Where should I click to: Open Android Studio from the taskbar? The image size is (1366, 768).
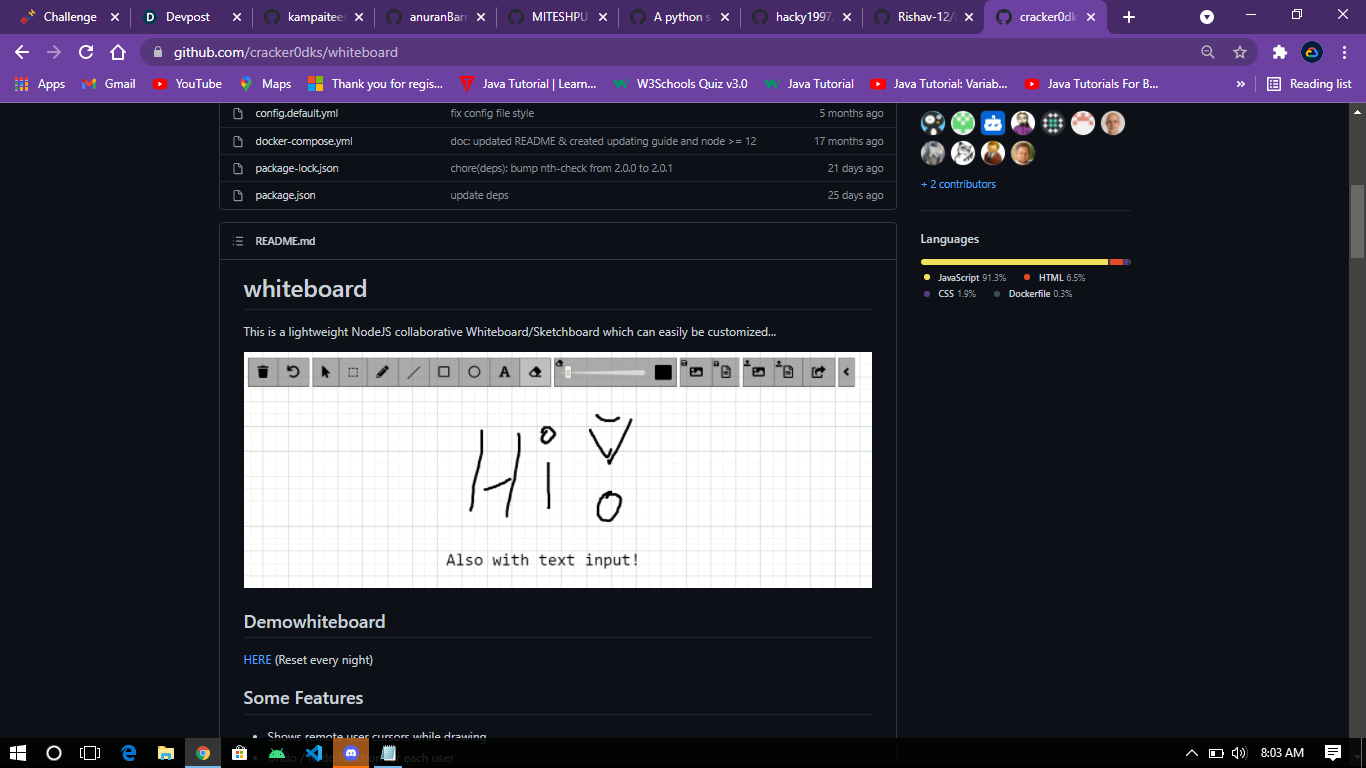[277, 753]
